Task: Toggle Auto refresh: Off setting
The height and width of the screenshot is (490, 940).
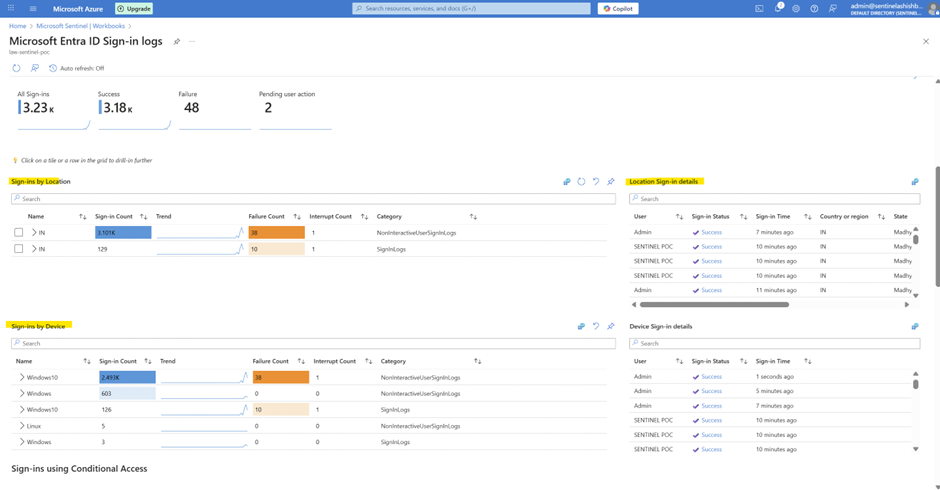Action: (76, 68)
